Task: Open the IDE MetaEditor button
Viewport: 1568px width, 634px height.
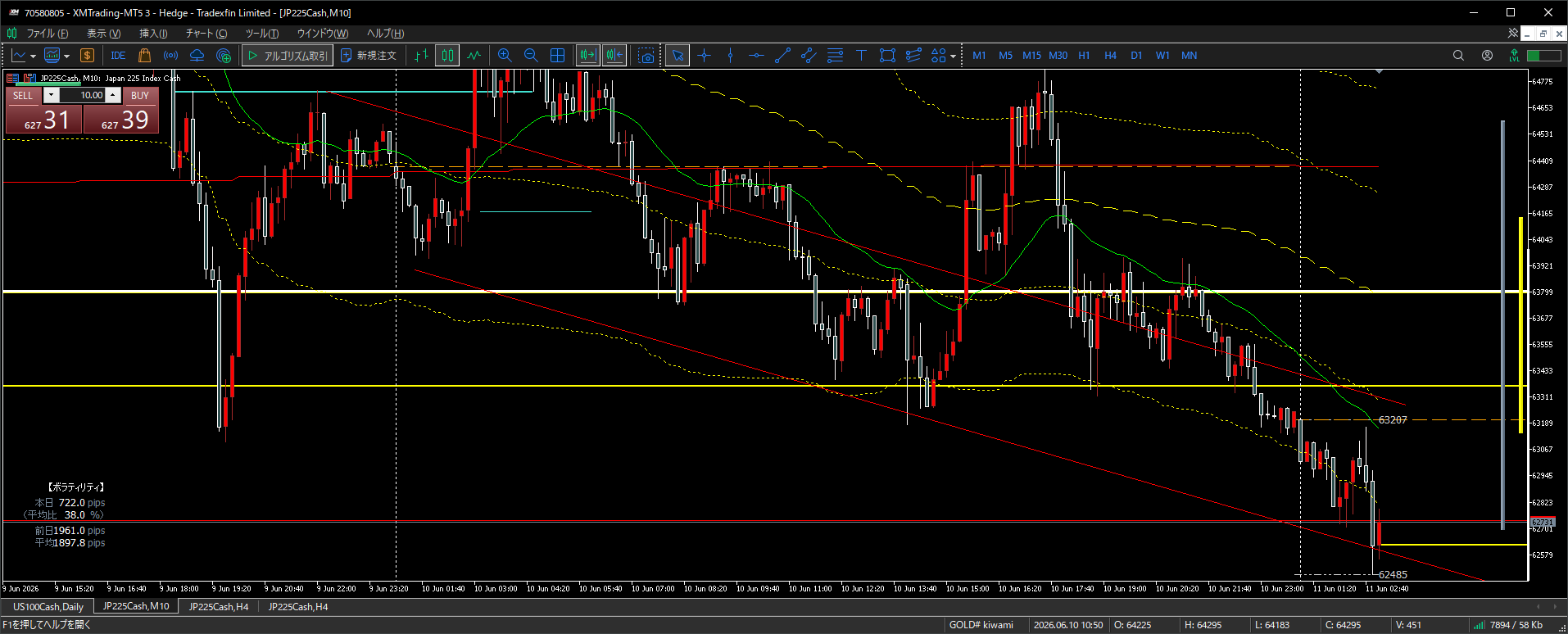Action: tap(118, 56)
